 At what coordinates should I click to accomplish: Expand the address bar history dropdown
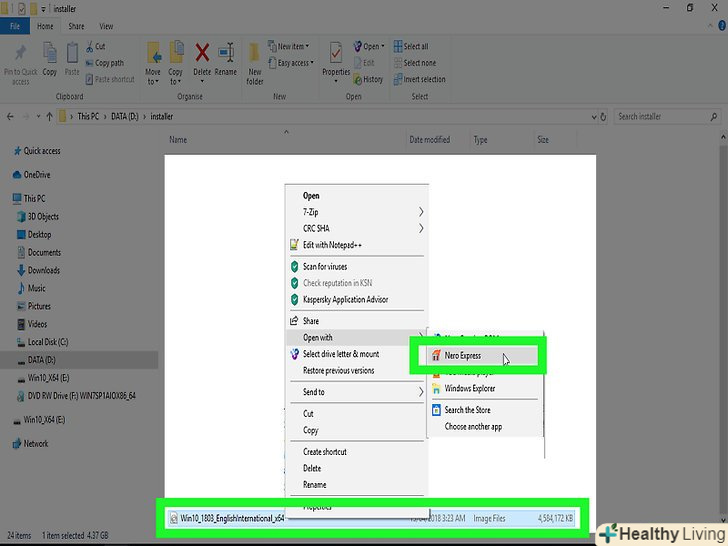594,117
